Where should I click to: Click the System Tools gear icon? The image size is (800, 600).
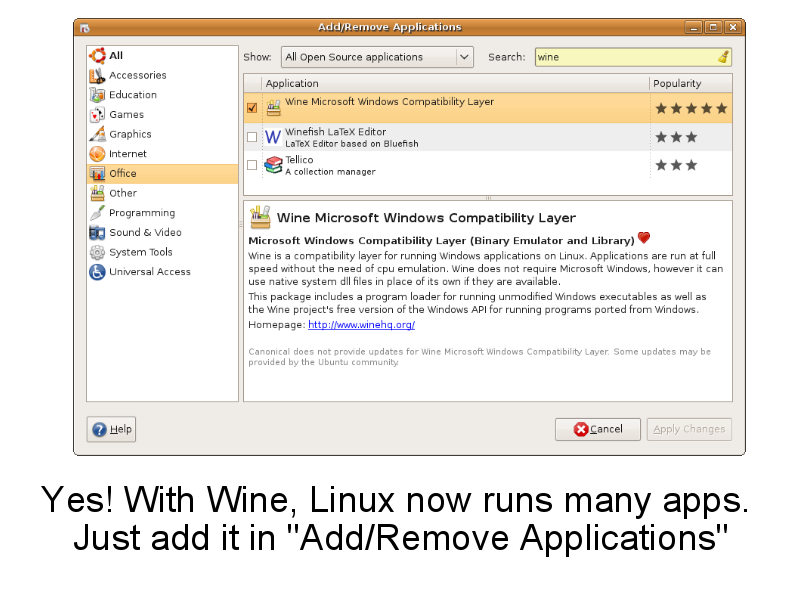click(x=97, y=252)
